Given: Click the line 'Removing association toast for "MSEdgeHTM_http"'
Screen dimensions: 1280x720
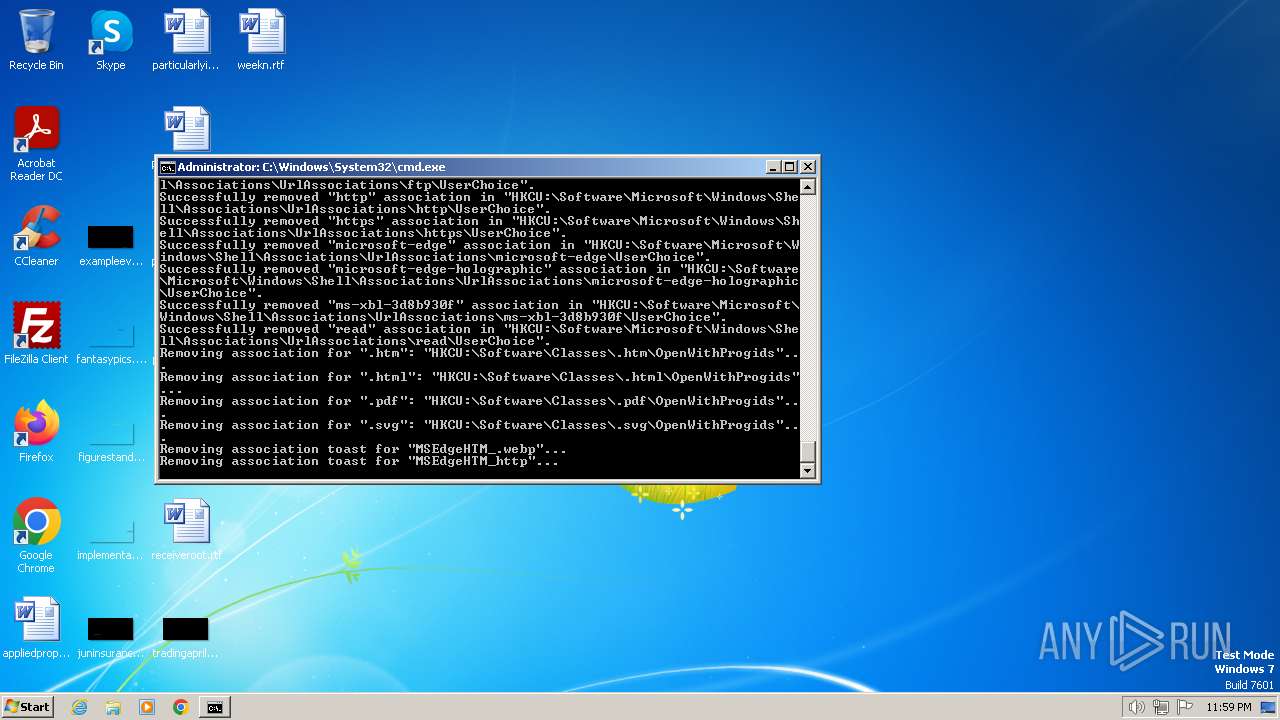Looking at the screenshot, I should click(359, 461).
